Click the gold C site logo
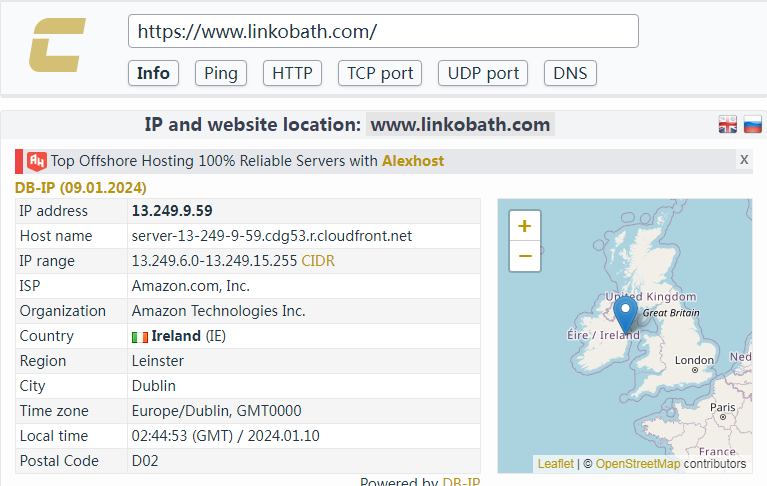This screenshot has height=486, width=767. (x=57, y=45)
